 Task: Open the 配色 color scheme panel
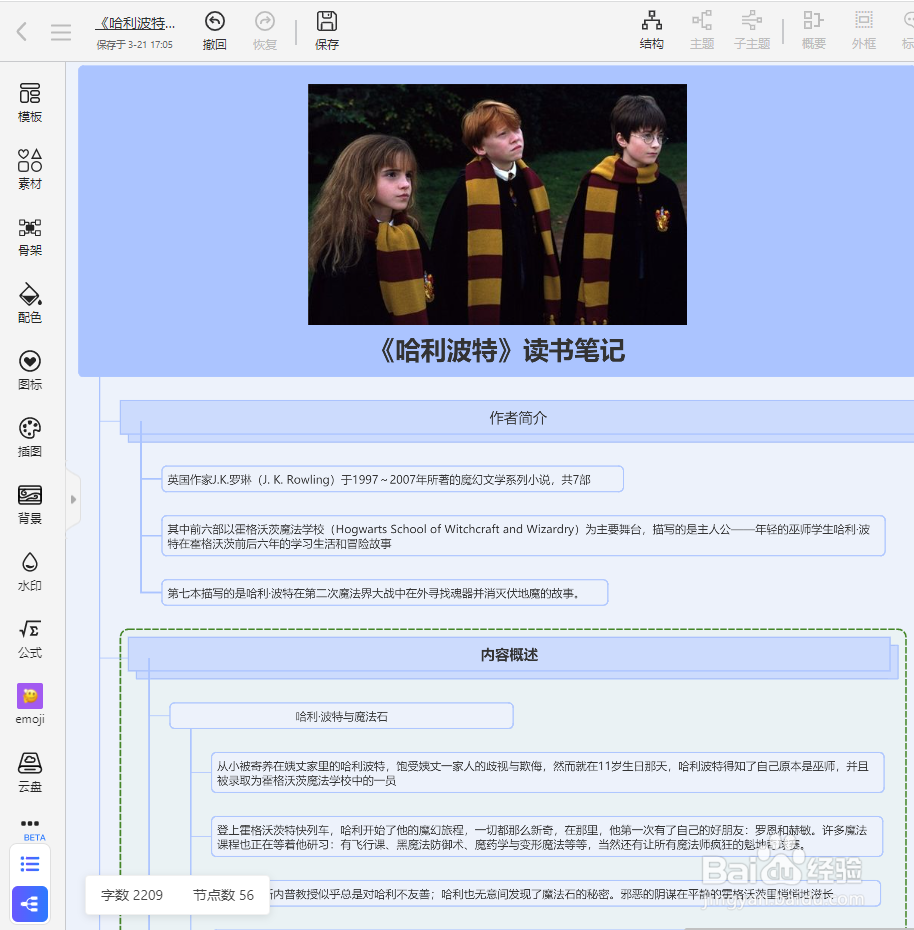[30, 304]
